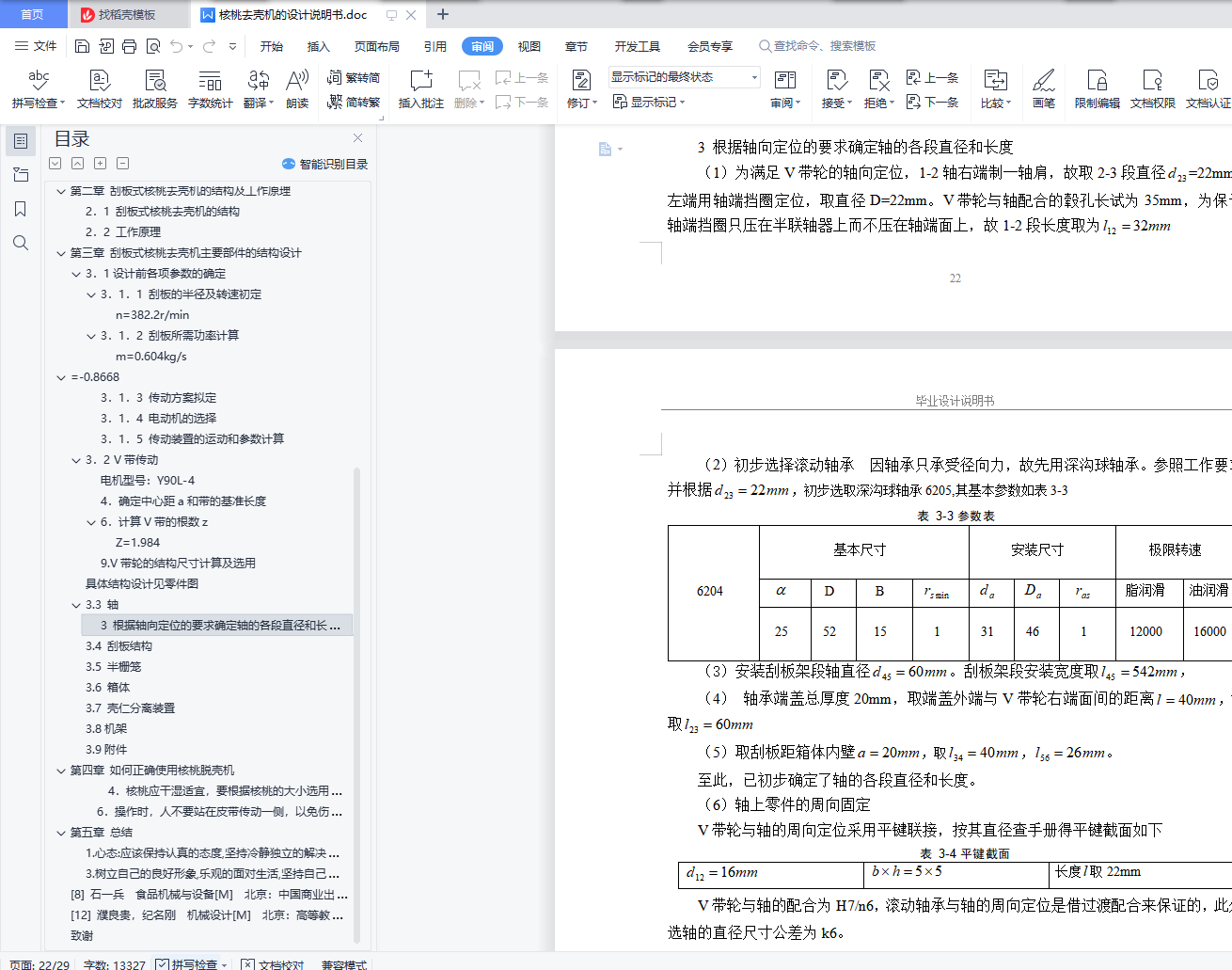Switch to the 插入 tab
Viewport: 1232px width, 970px height.
click(x=319, y=46)
